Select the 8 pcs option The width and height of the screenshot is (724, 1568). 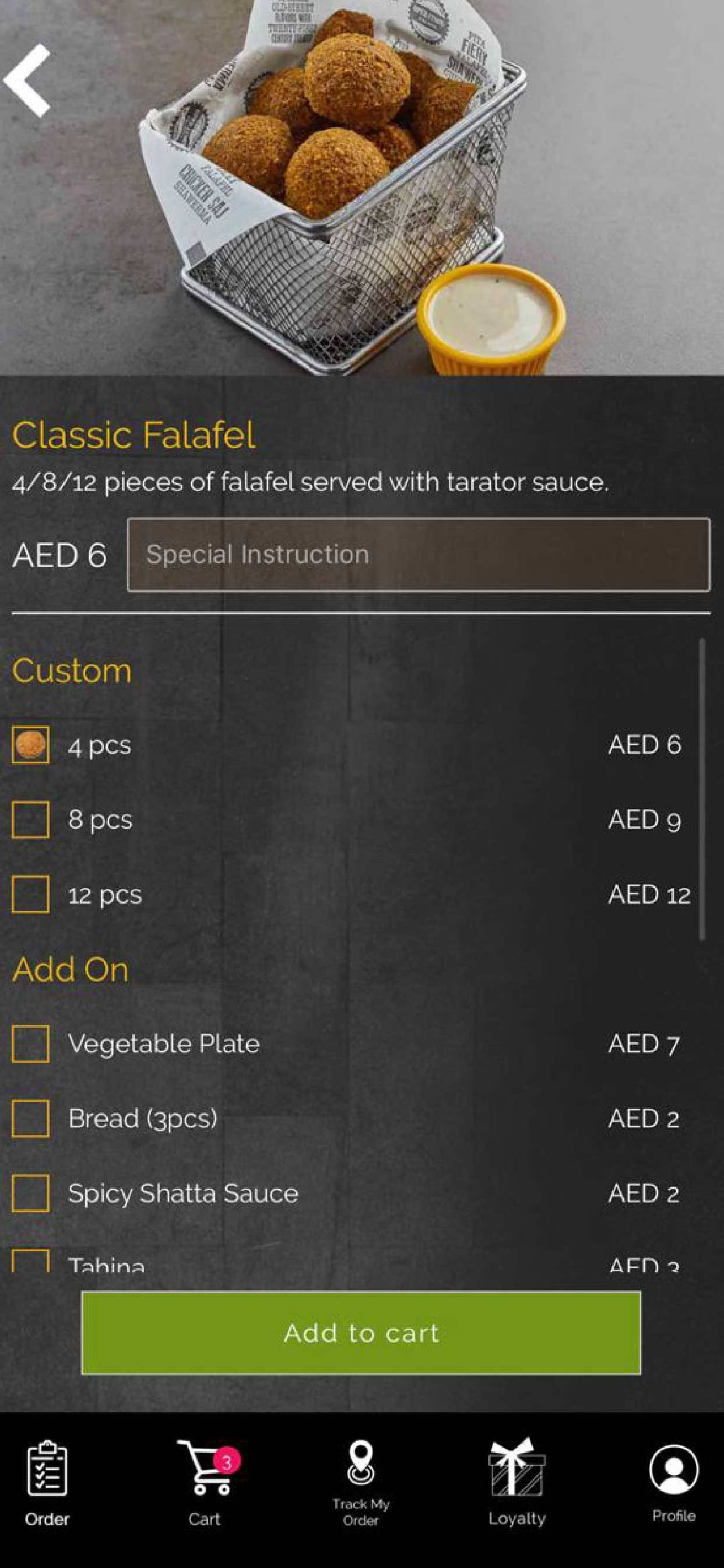pyautogui.click(x=31, y=820)
